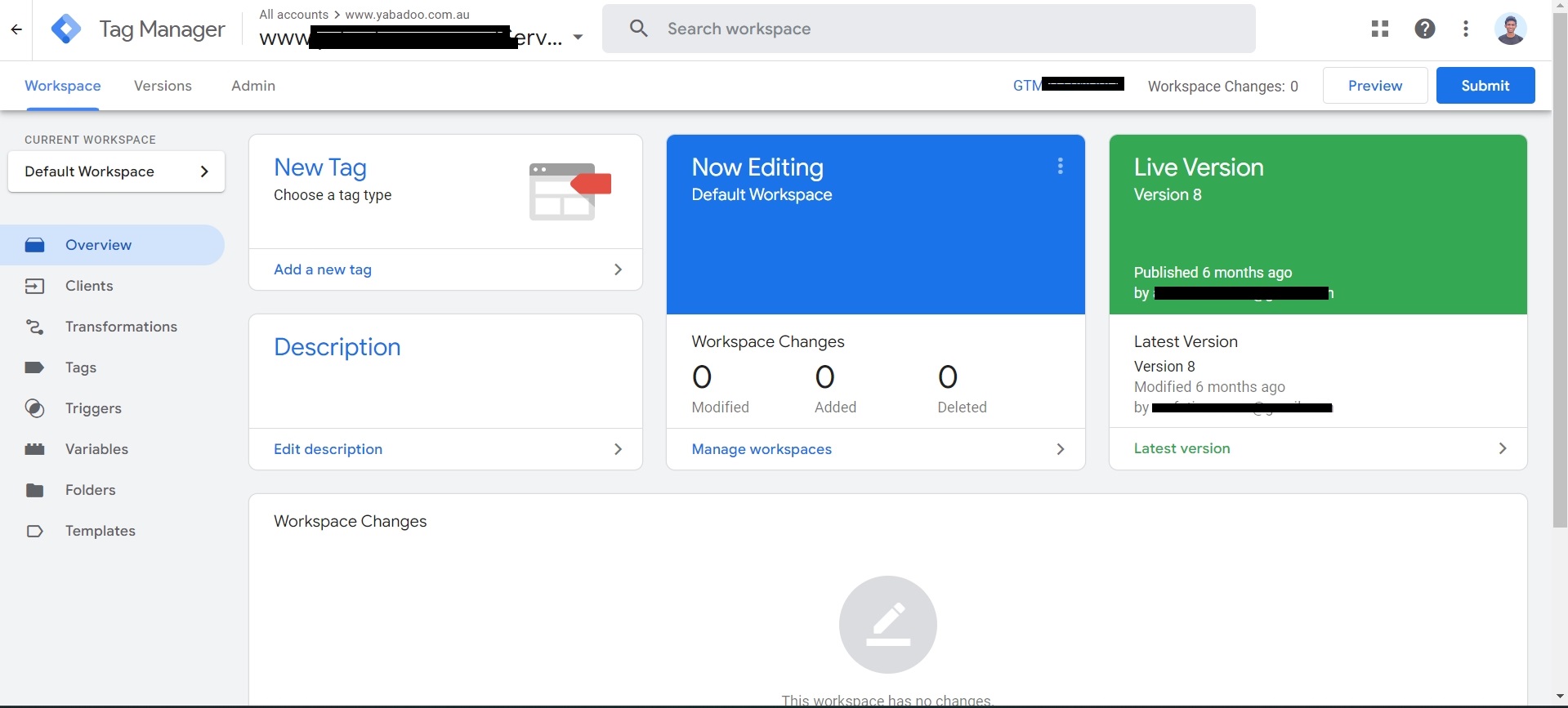Click the Live Version green card

pyautogui.click(x=1317, y=225)
